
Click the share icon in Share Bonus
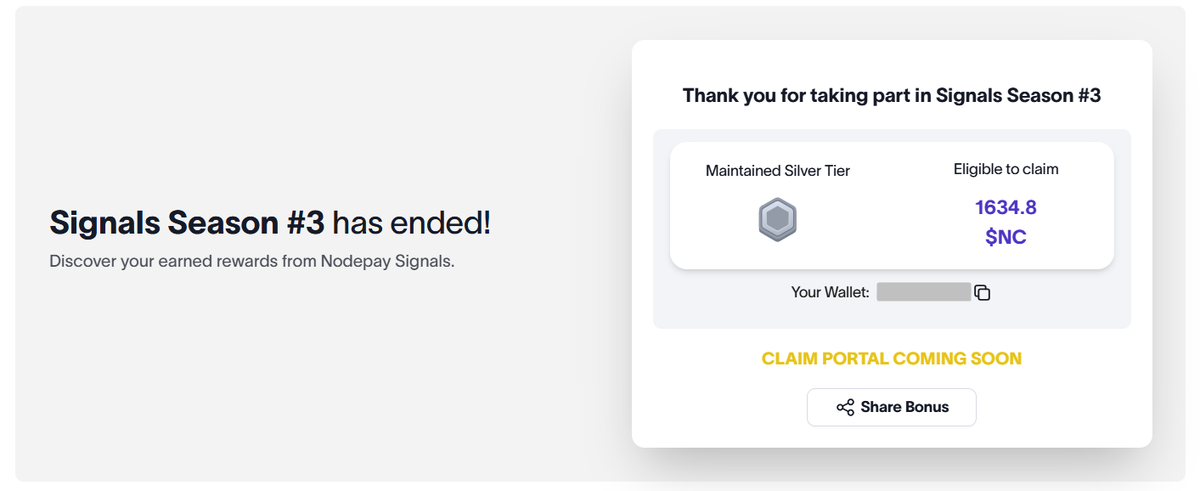pos(845,407)
